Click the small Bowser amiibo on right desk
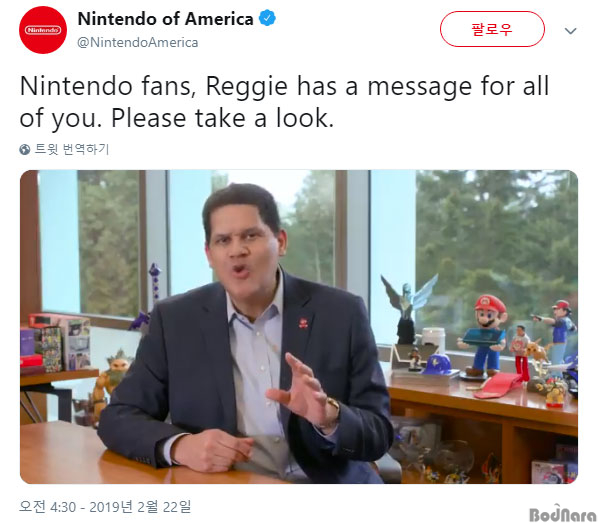Screen dimensions: 600x525 point(555,392)
